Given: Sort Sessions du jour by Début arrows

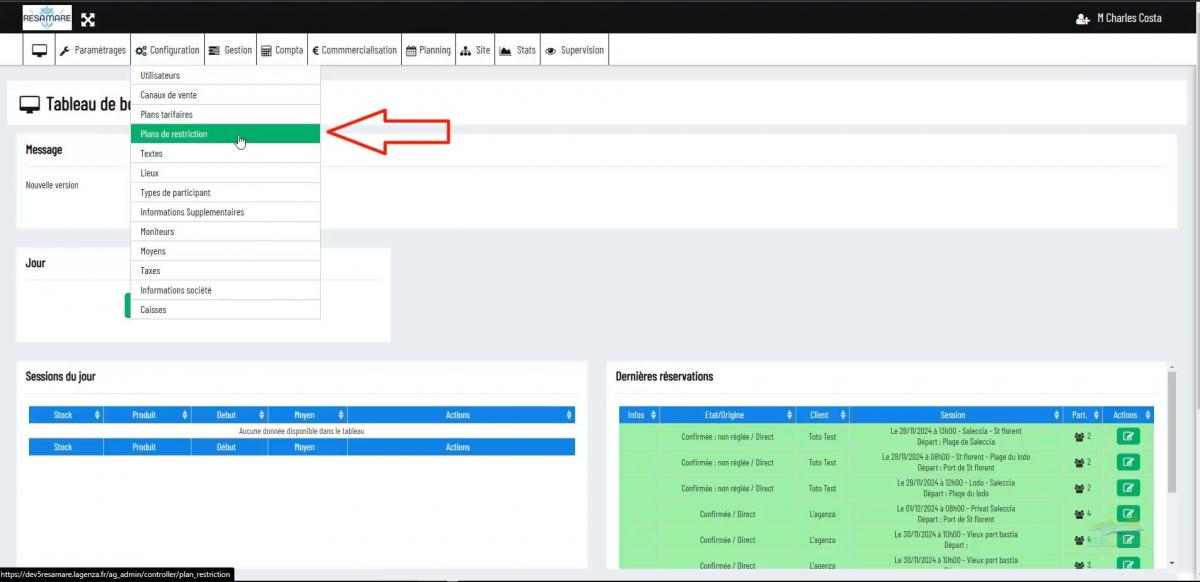Looking at the screenshot, I should click(263, 415).
